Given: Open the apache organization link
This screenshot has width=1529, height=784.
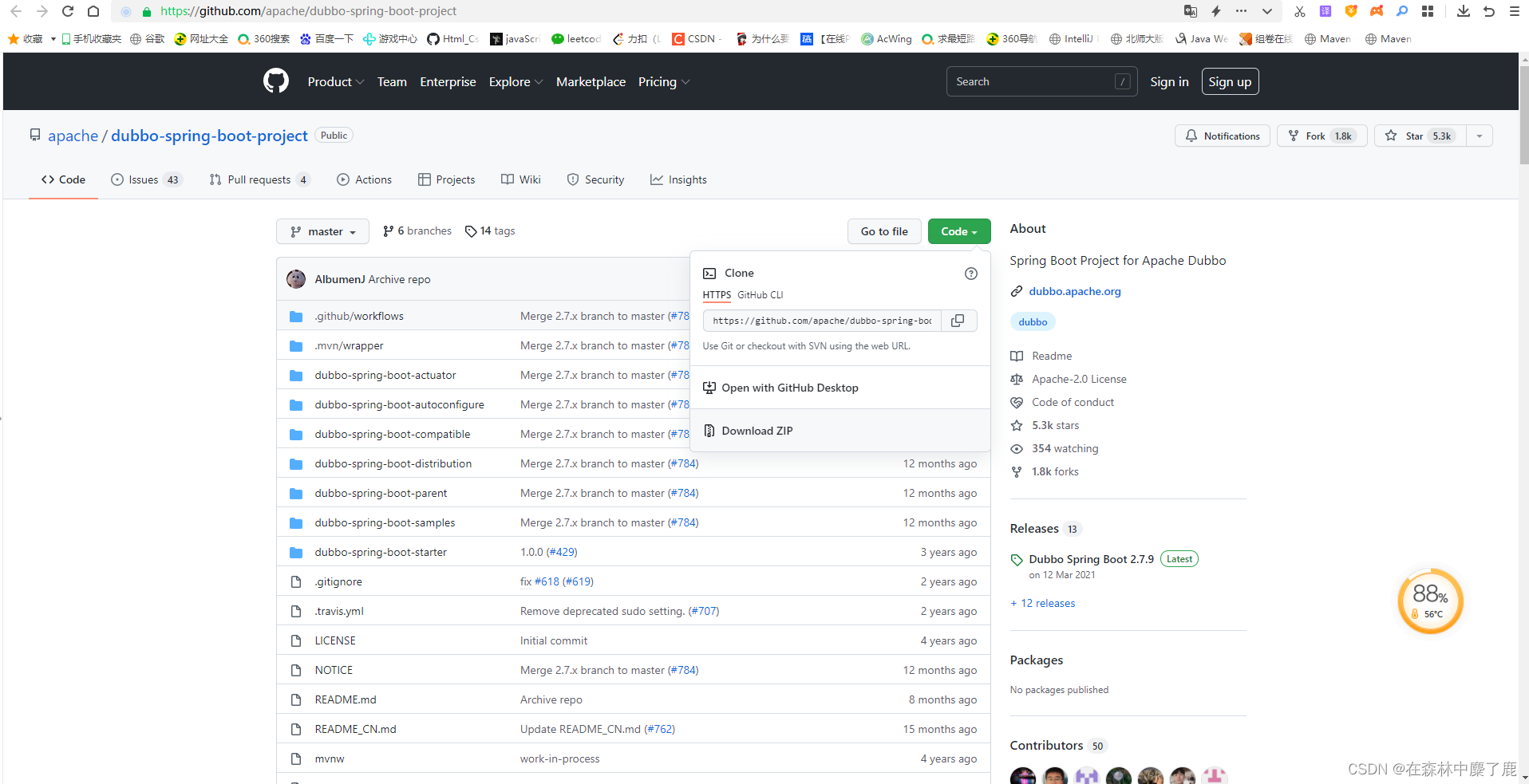Looking at the screenshot, I should 73,136.
